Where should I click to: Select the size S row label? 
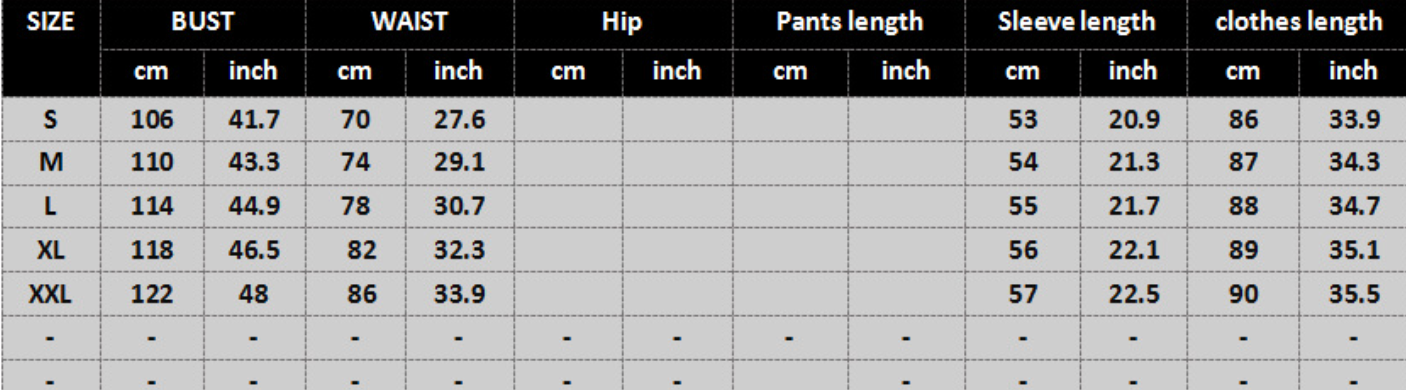pyautogui.click(x=51, y=121)
